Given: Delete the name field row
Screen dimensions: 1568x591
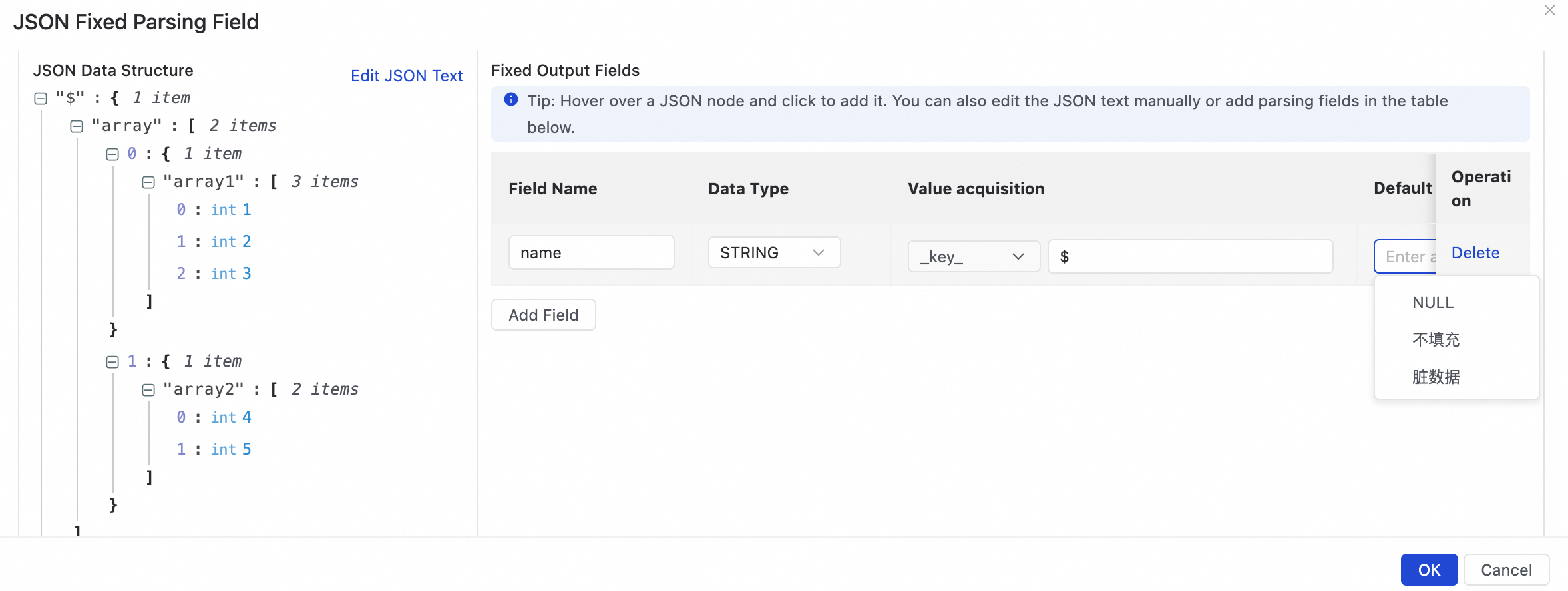Looking at the screenshot, I should [x=1475, y=253].
